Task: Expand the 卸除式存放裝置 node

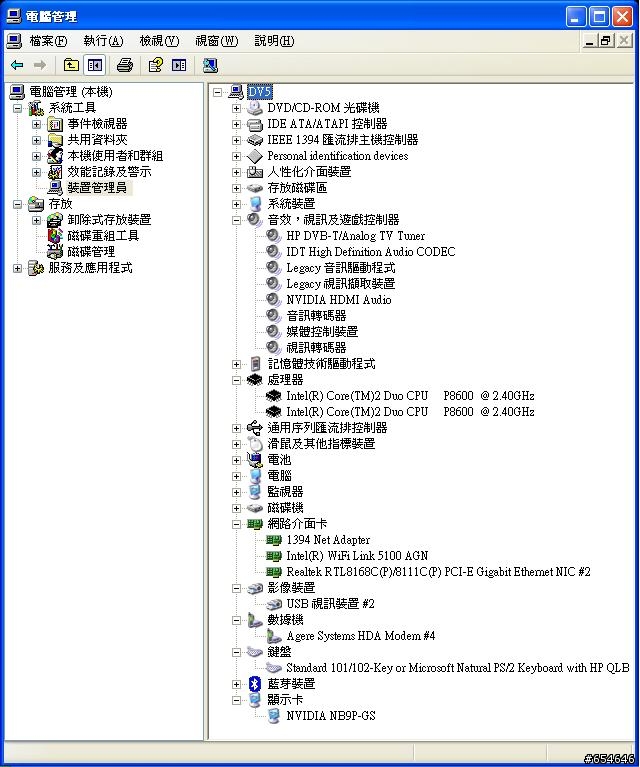Action: (37, 220)
